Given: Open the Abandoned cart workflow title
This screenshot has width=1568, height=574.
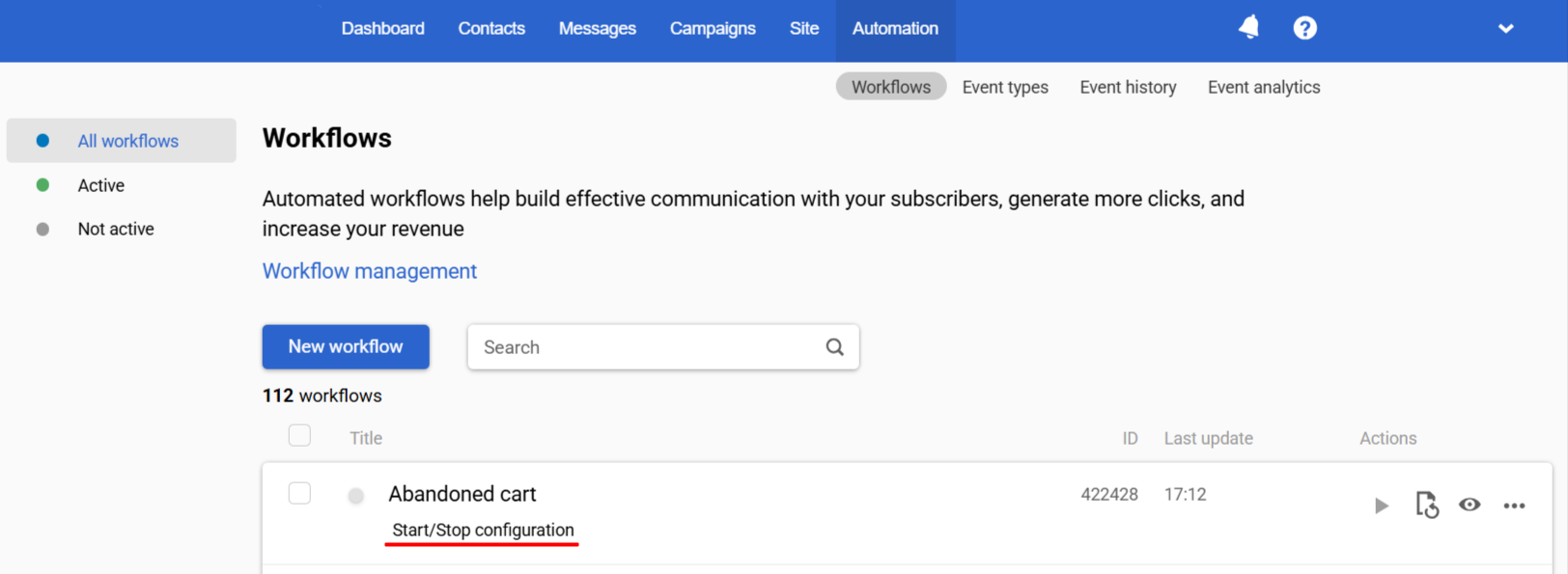Looking at the screenshot, I should [x=462, y=494].
